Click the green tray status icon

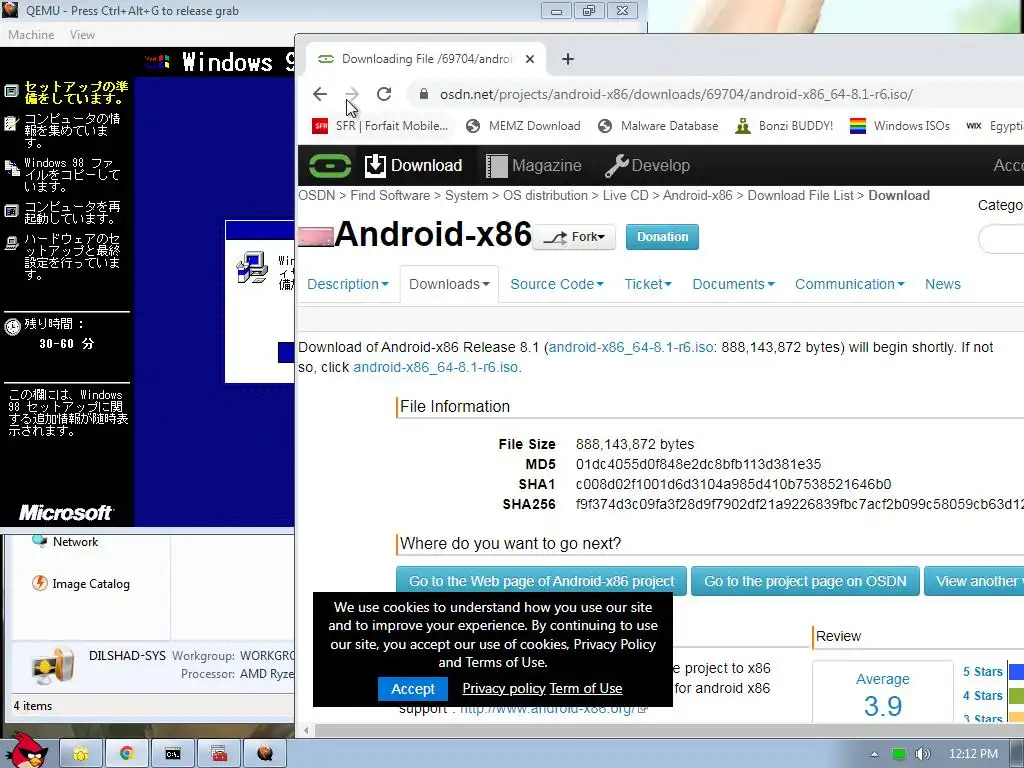click(x=899, y=754)
